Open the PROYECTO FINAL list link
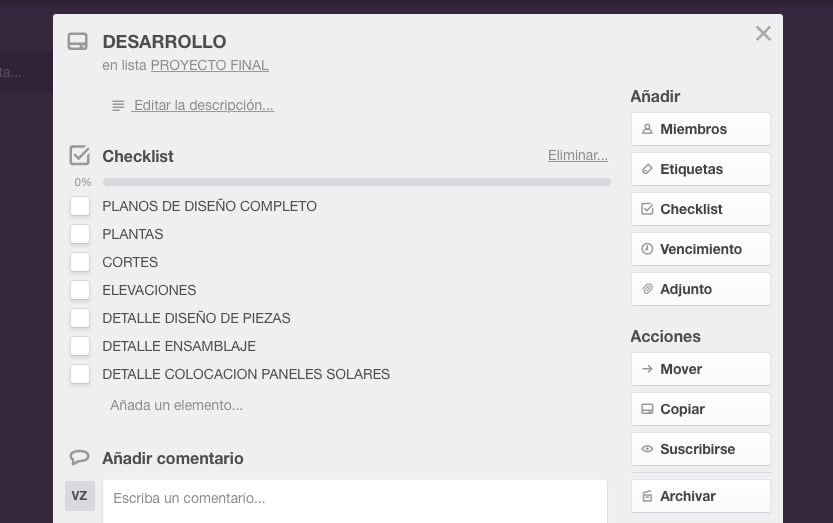833x523 pixels. pyautogui.click(x=209, y=65)
